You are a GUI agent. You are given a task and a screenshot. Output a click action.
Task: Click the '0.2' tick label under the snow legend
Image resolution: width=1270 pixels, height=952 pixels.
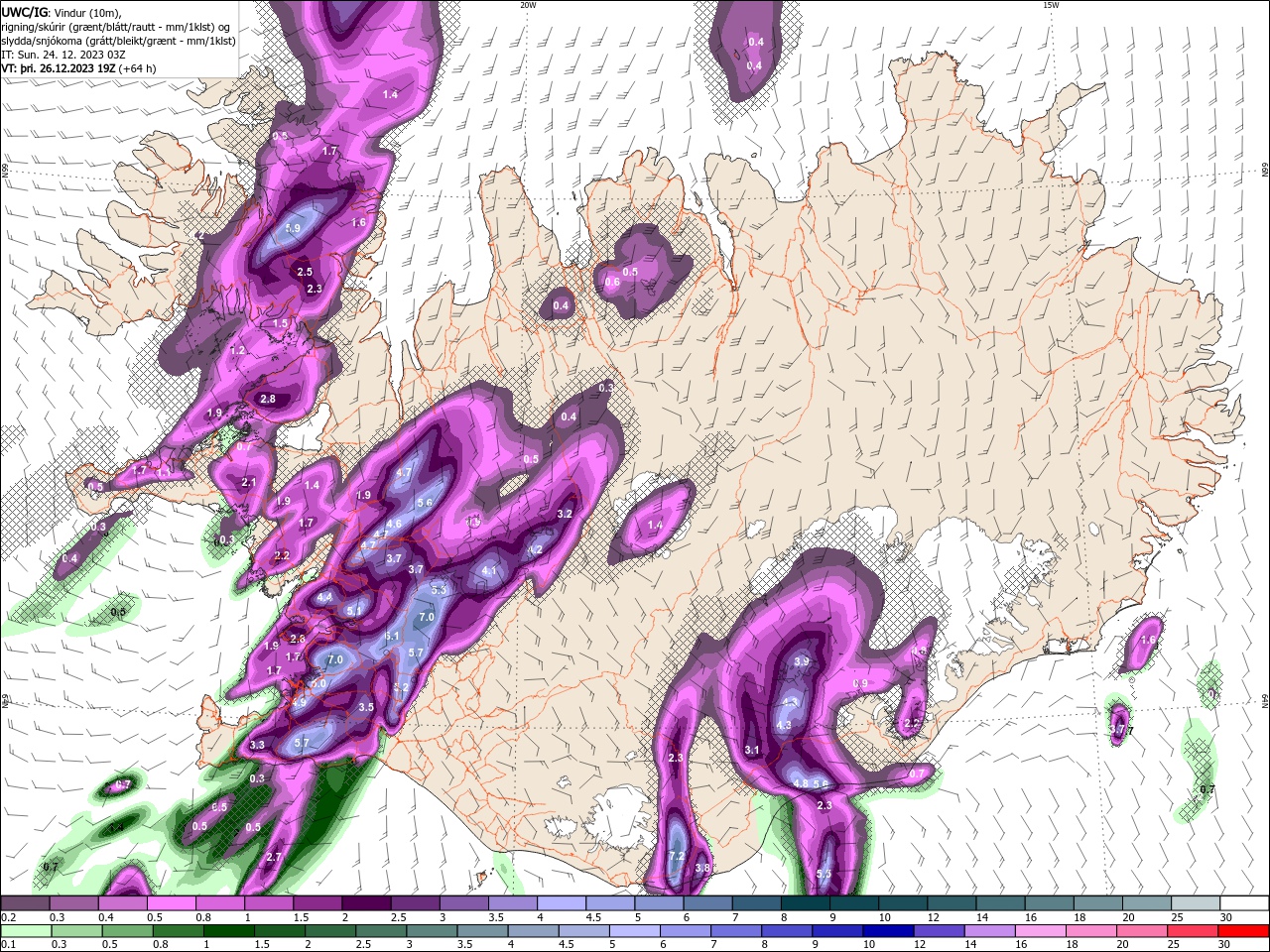point(9,917)
